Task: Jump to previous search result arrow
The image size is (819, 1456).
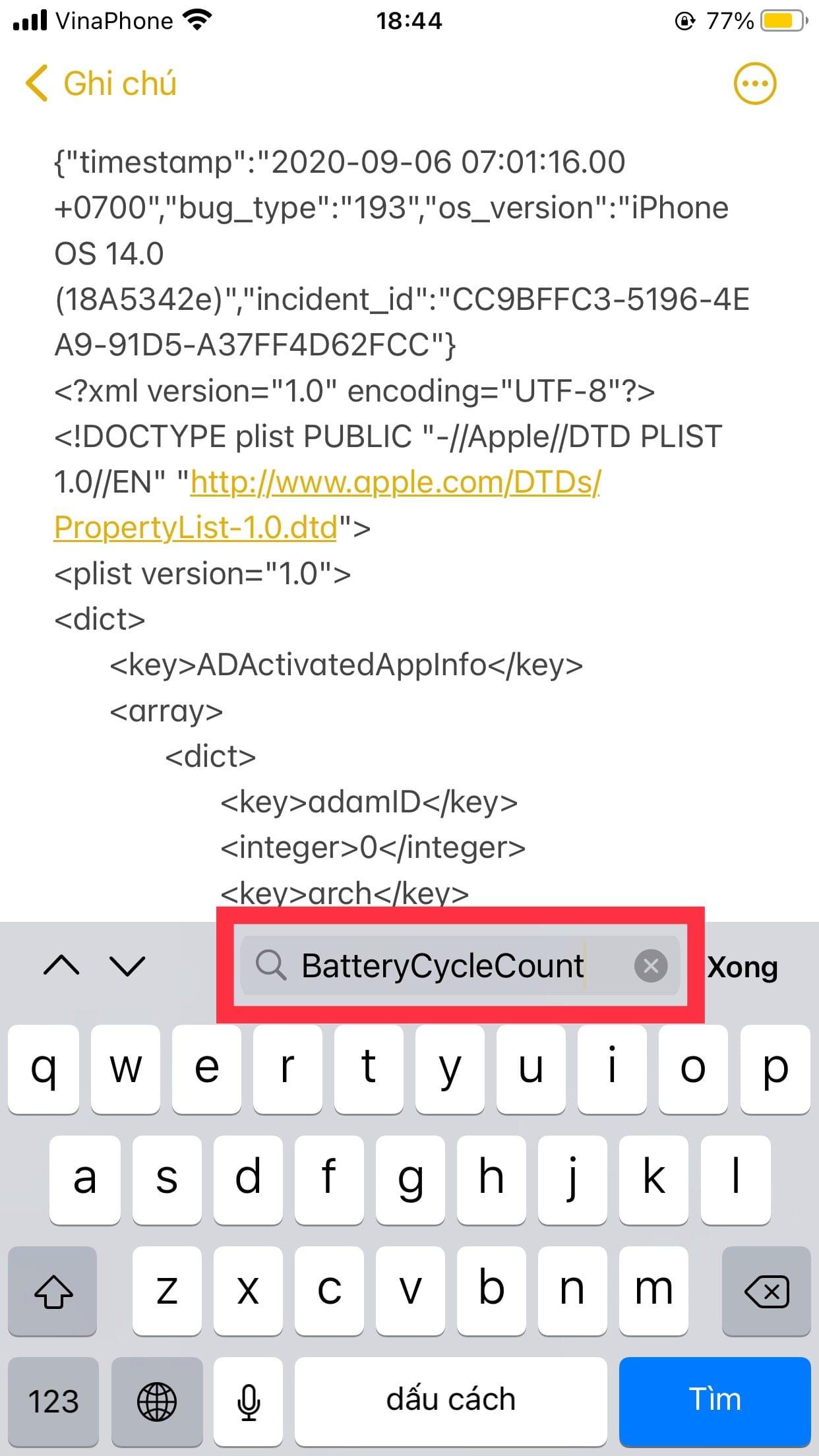Action: point(61,966)
